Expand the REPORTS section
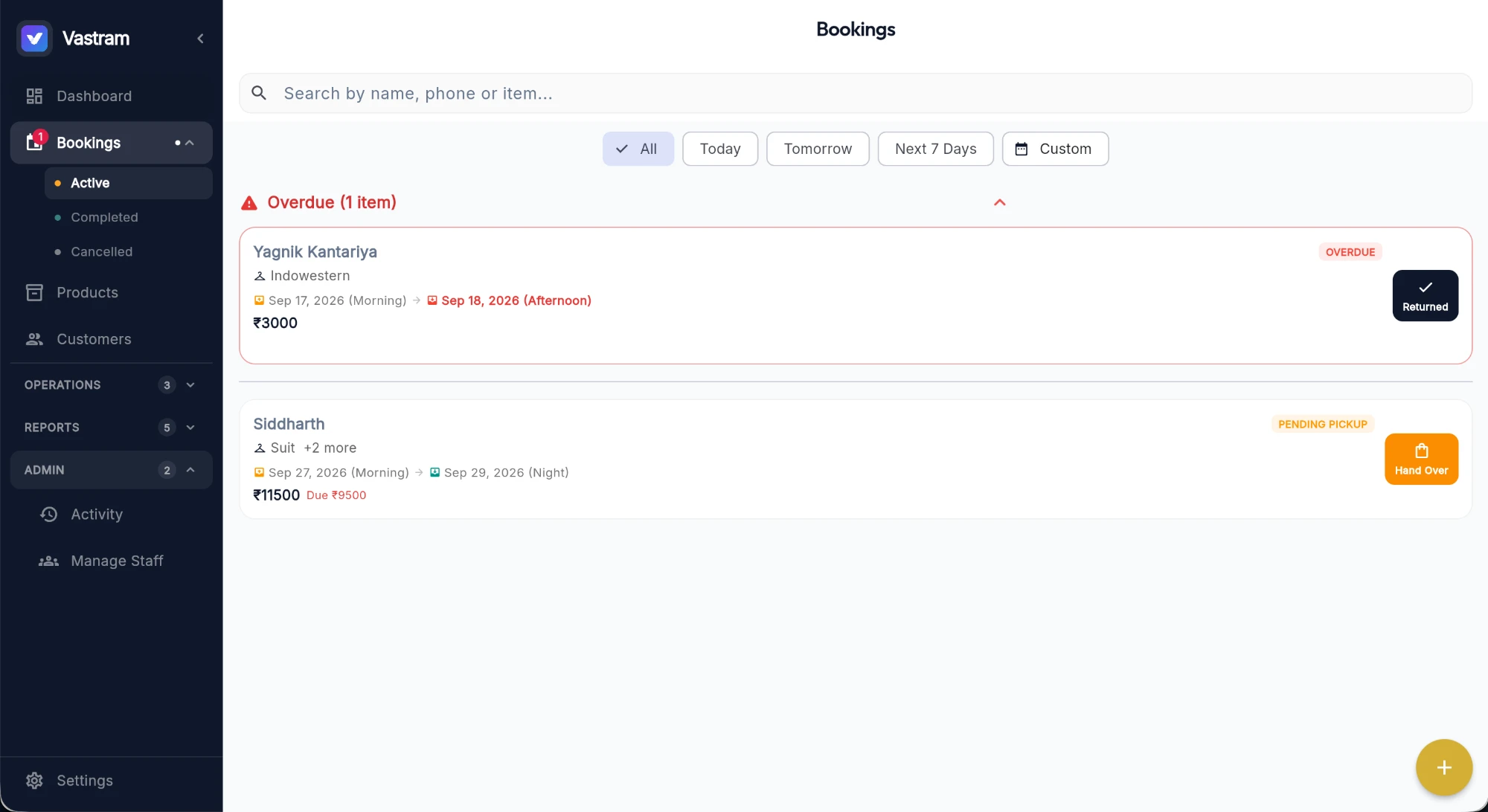The width and height of the screenshot is (1488, 812). (x=112, y=428)
